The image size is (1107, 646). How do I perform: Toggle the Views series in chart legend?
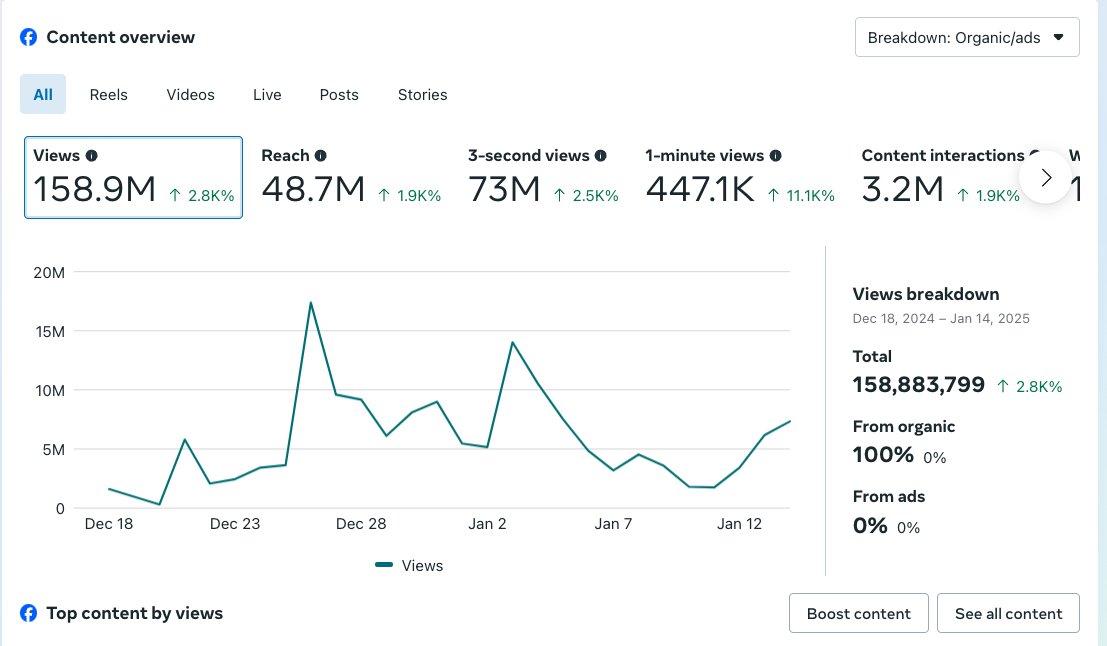pos(409,566)
